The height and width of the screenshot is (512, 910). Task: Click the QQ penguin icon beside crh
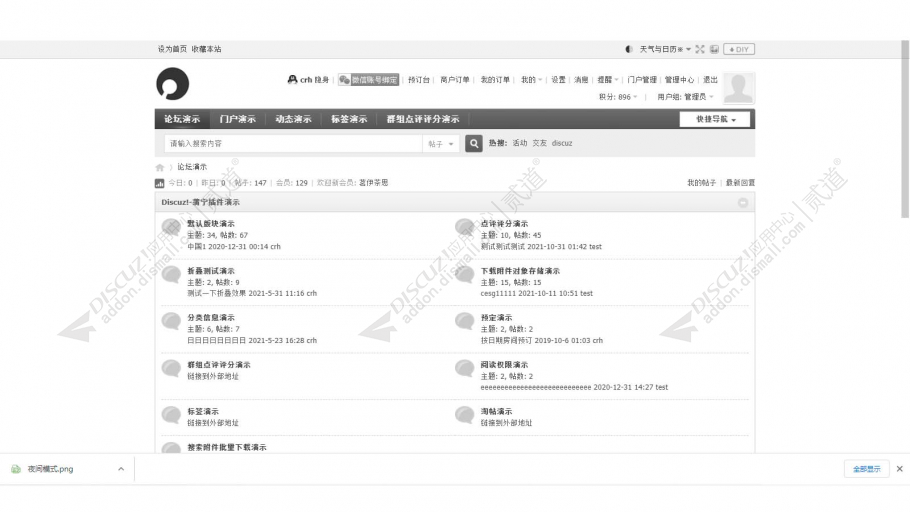pos(292,80)
